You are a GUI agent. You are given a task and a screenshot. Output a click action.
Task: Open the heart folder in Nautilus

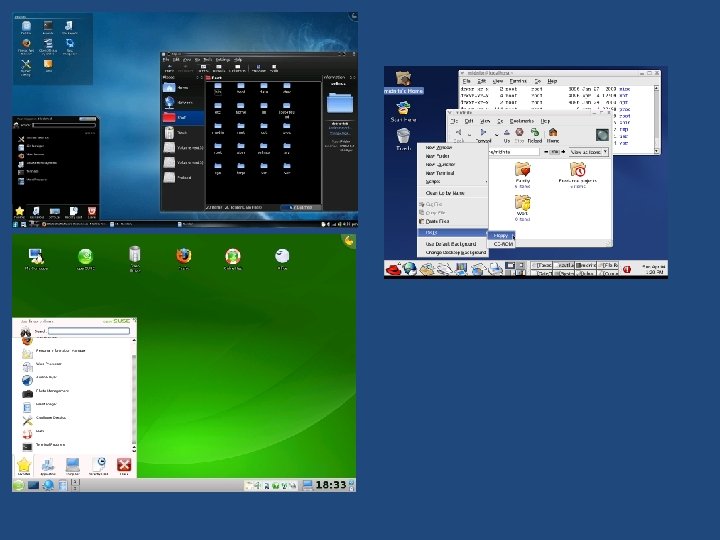(523, 169)
